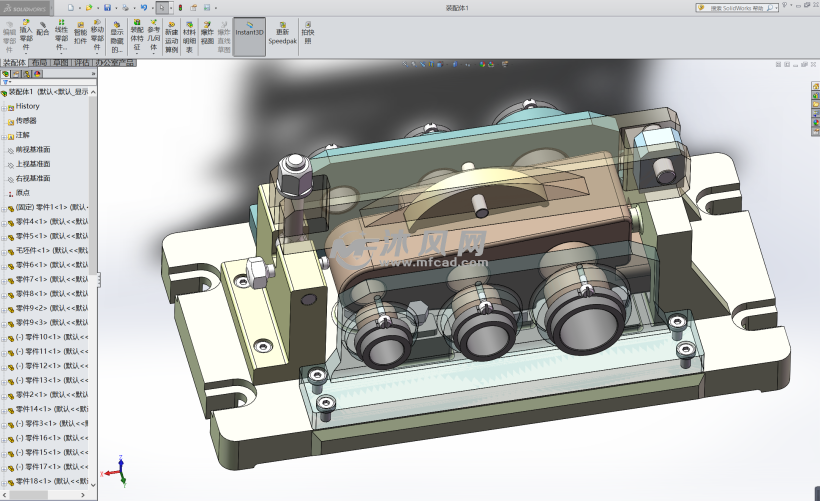
Task: Expand the 零件4<1> component node
Action: (x=5, y=221)
